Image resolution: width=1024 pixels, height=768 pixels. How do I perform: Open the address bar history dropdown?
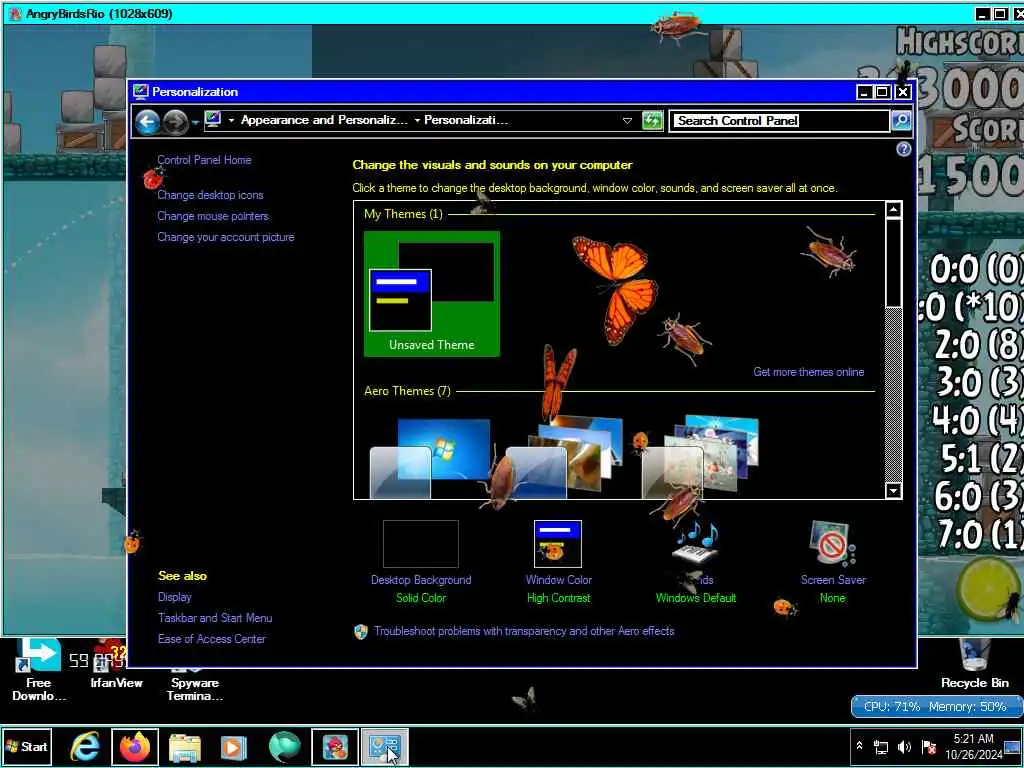point(627,121)
